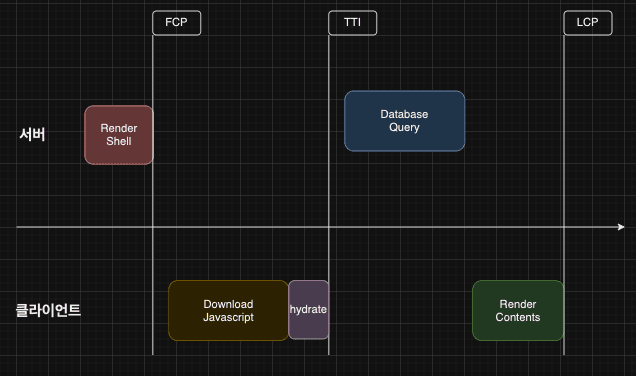Click the Download Javascript block
Image resolution: width=636 pixels, height=376 pixels.
(x=228, y=311)
